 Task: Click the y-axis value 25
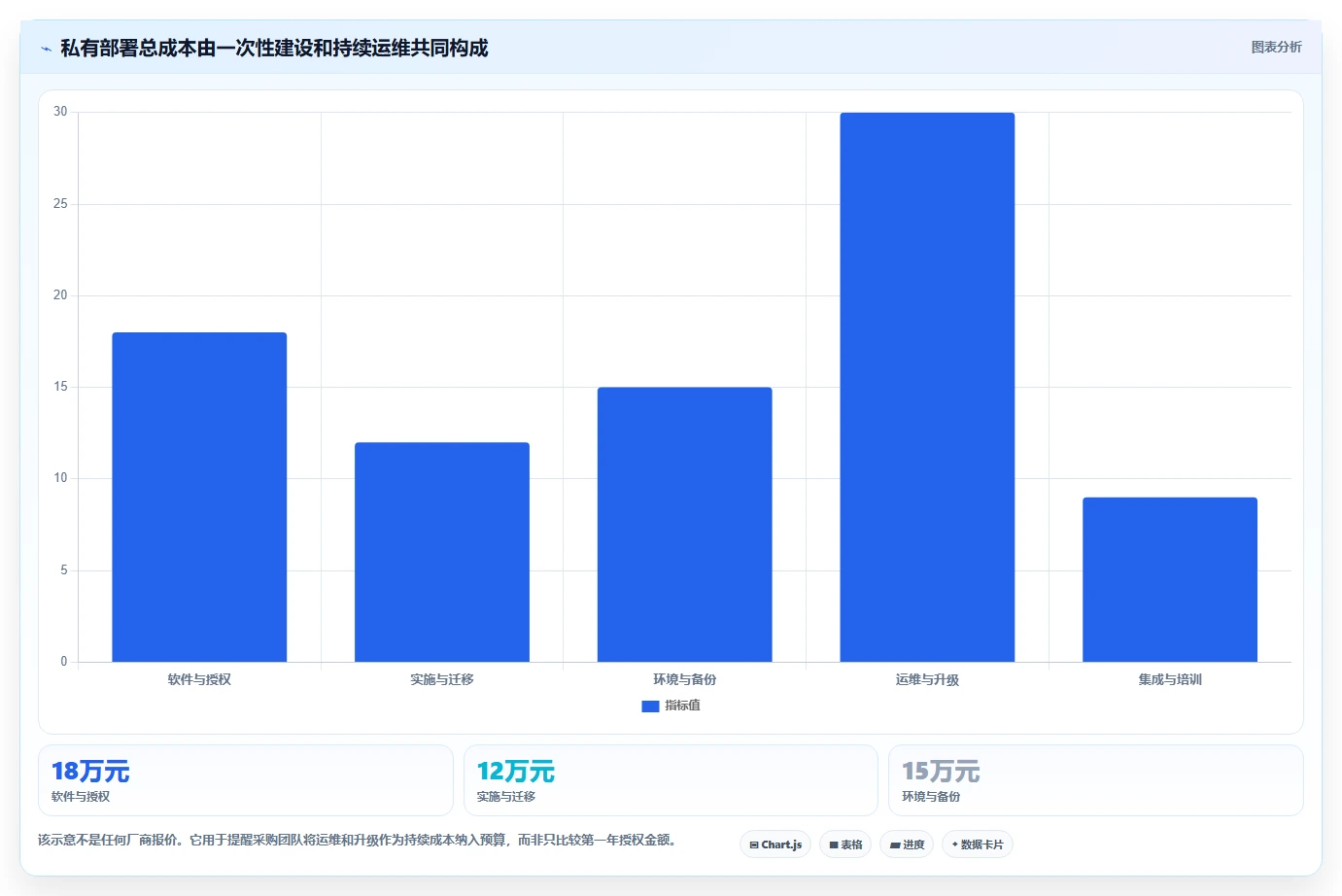60,203
